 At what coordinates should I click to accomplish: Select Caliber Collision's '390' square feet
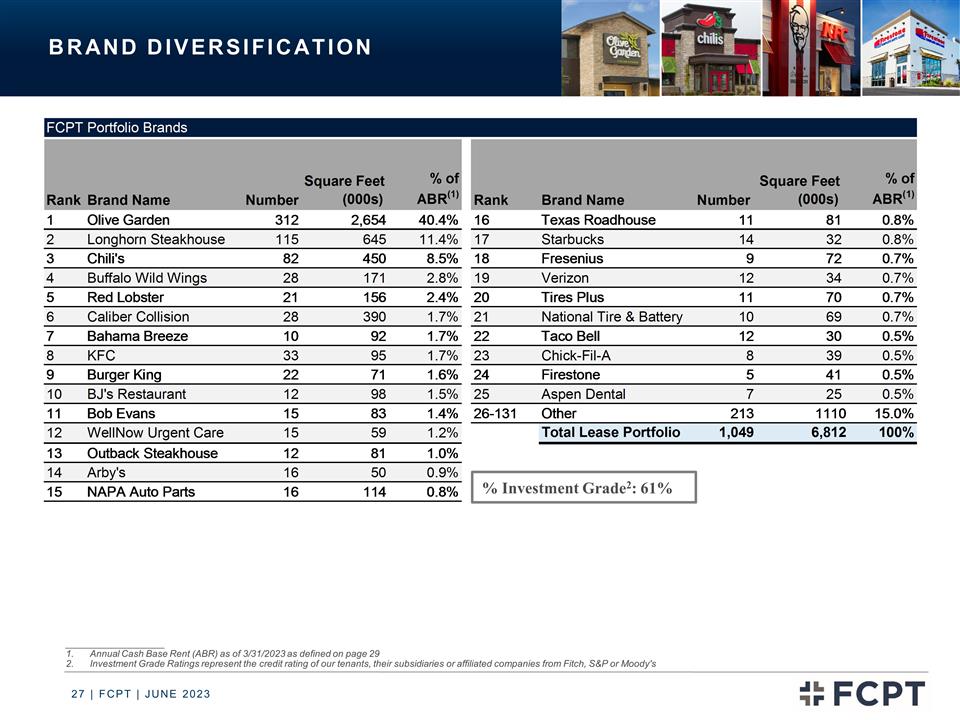coord(374,317)
